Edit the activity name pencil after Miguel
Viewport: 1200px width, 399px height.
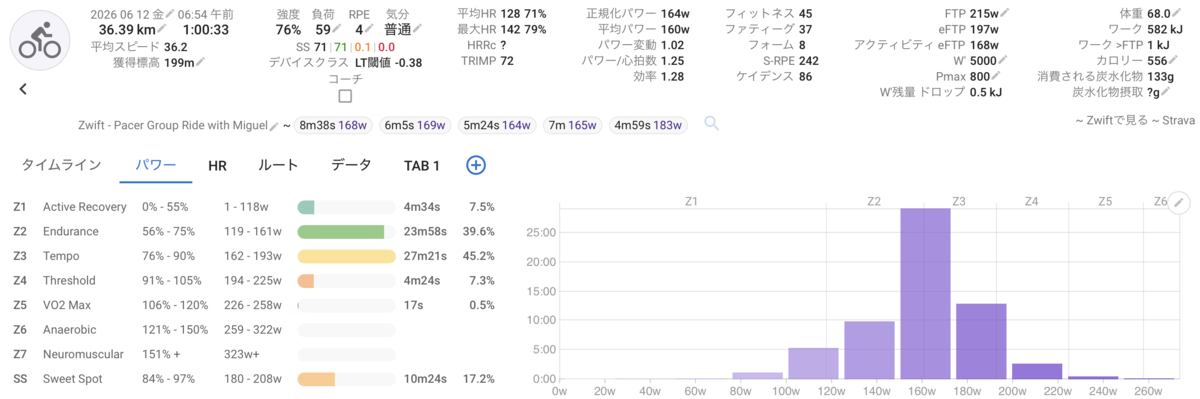(x=274, y=125)
